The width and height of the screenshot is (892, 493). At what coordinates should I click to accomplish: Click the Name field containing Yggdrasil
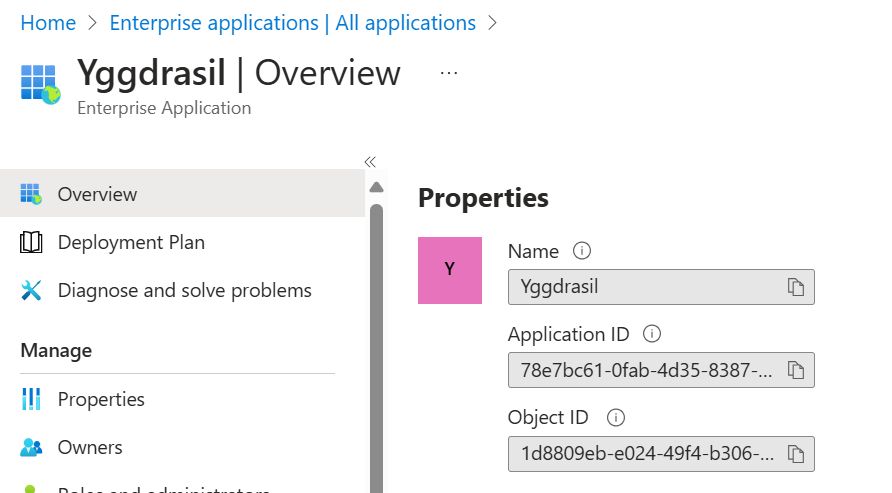click(x=661, y=287)
